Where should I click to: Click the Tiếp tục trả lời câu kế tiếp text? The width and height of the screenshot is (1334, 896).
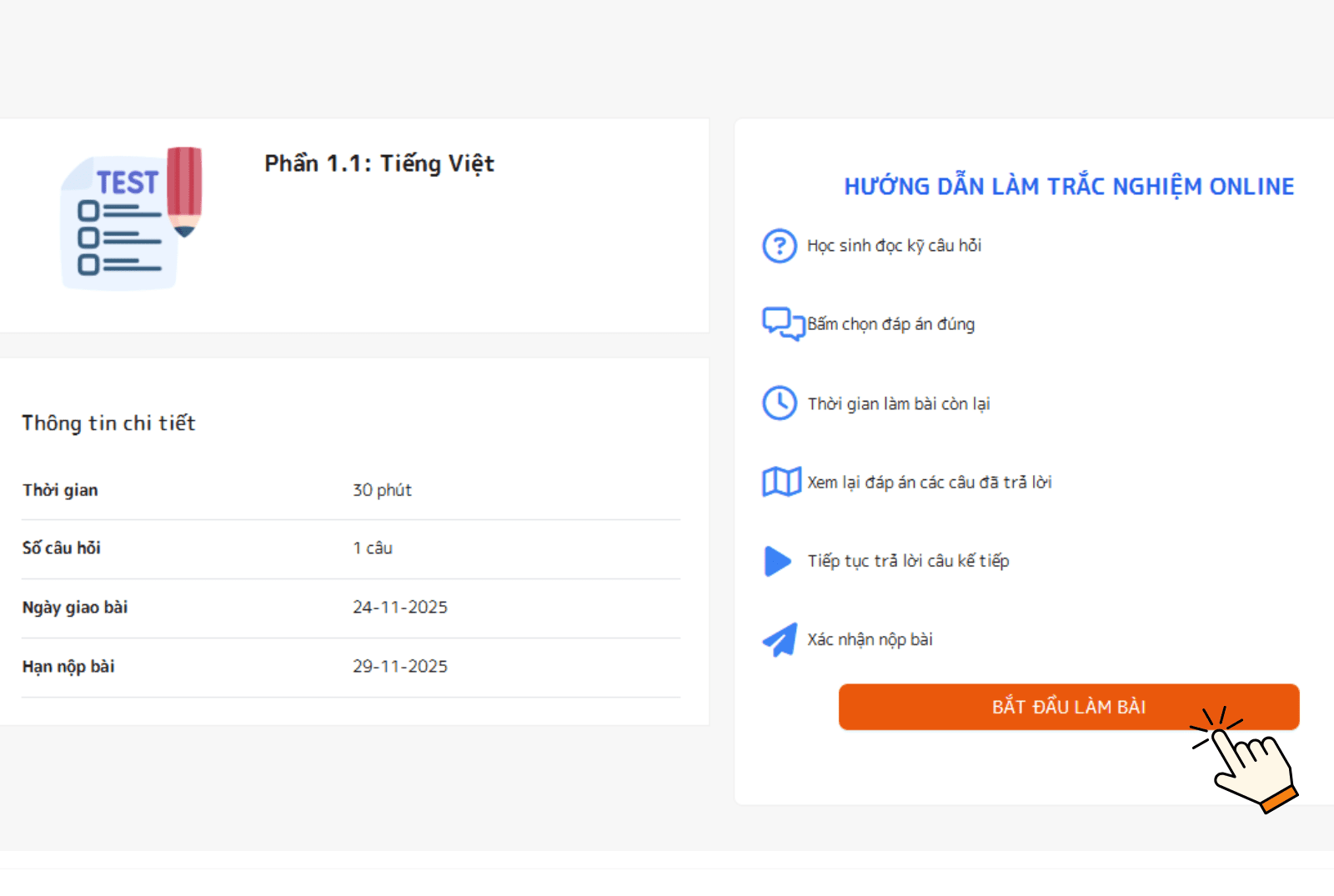point(908,561)
